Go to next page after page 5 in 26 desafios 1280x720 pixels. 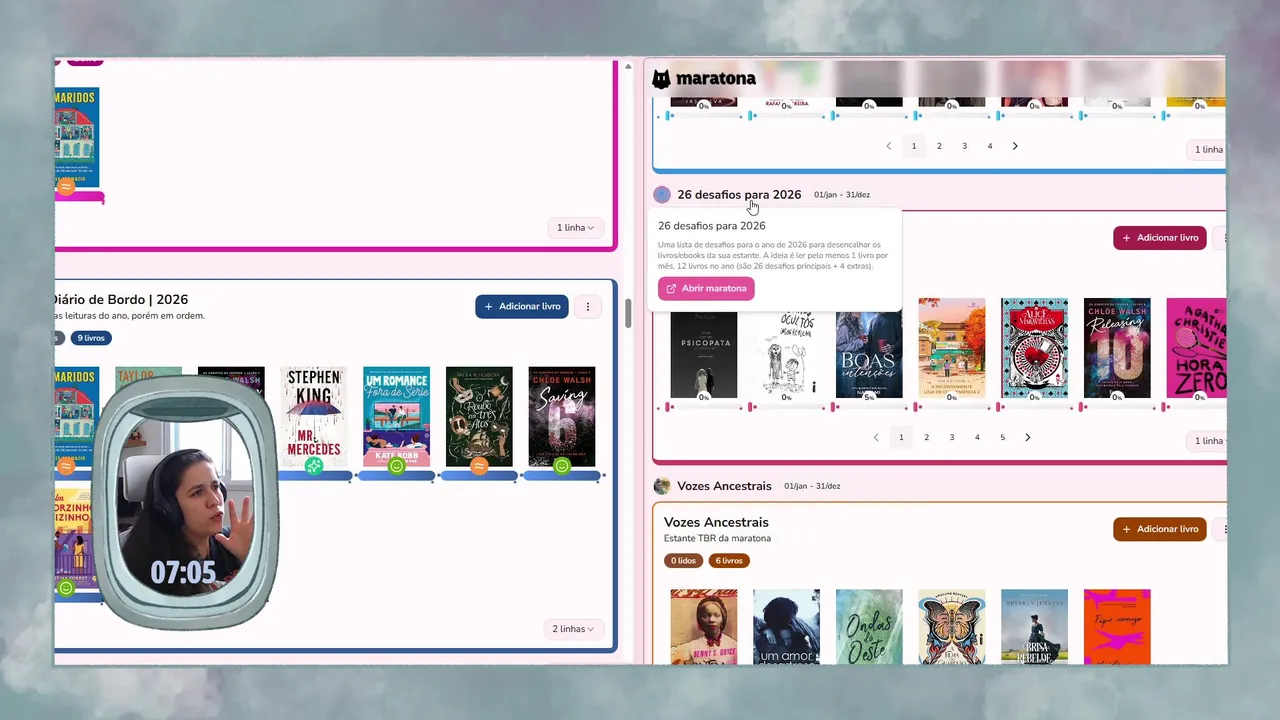pyautogui.click(x=1028, y=437)
